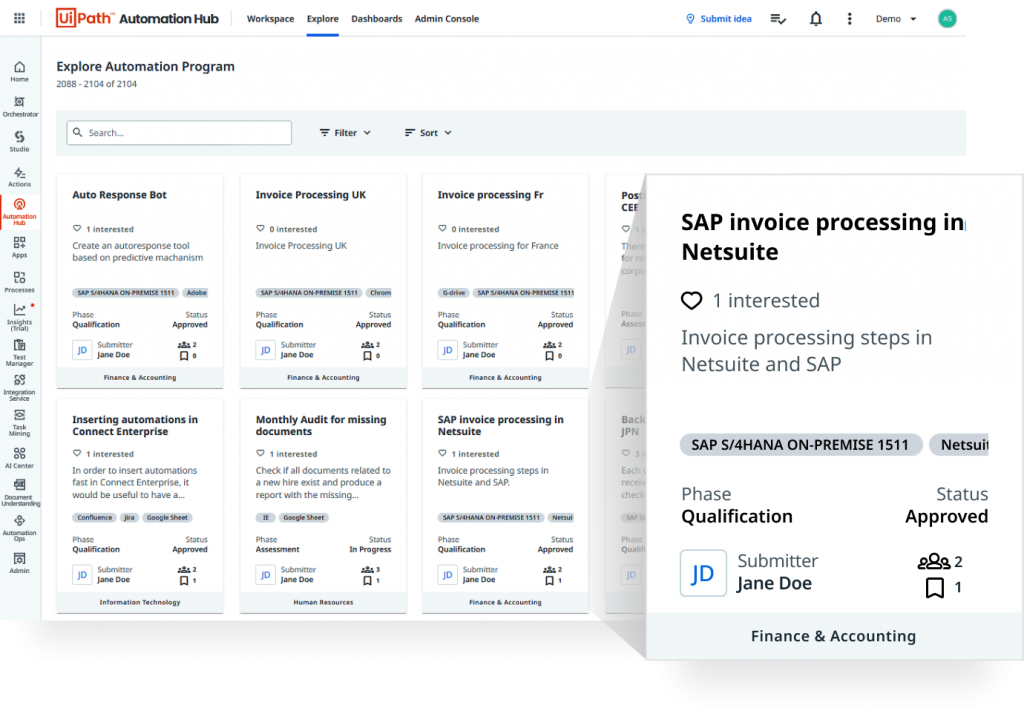Click the '2088 - 2104 of 2104' count text

97,84
